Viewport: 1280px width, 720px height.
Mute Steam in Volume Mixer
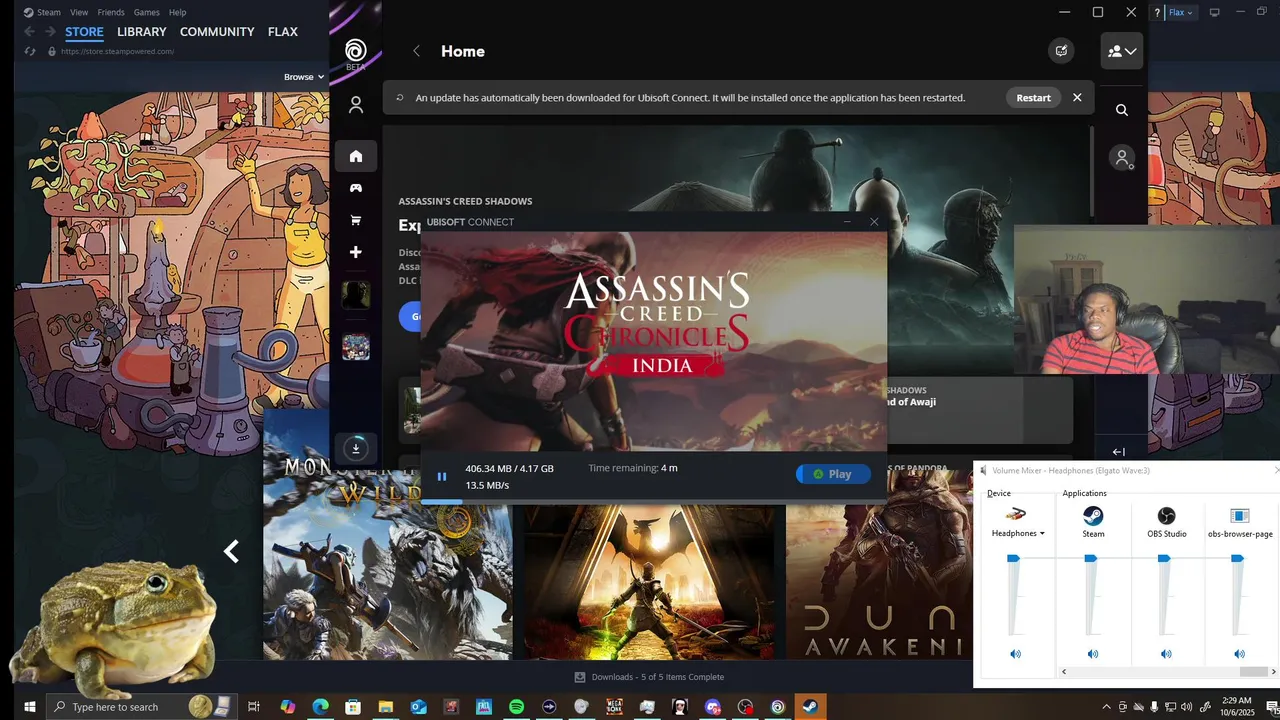(1093, 654)
